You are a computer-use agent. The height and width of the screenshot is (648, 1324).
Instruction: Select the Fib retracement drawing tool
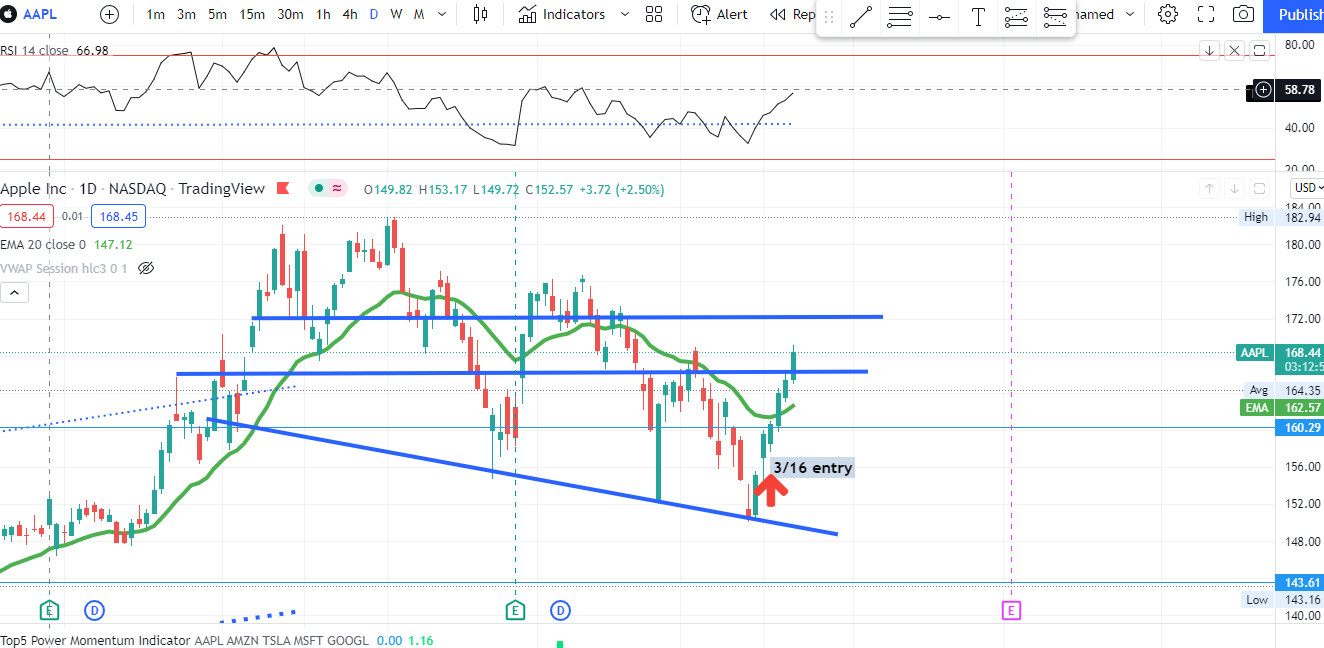pos(900,16)
